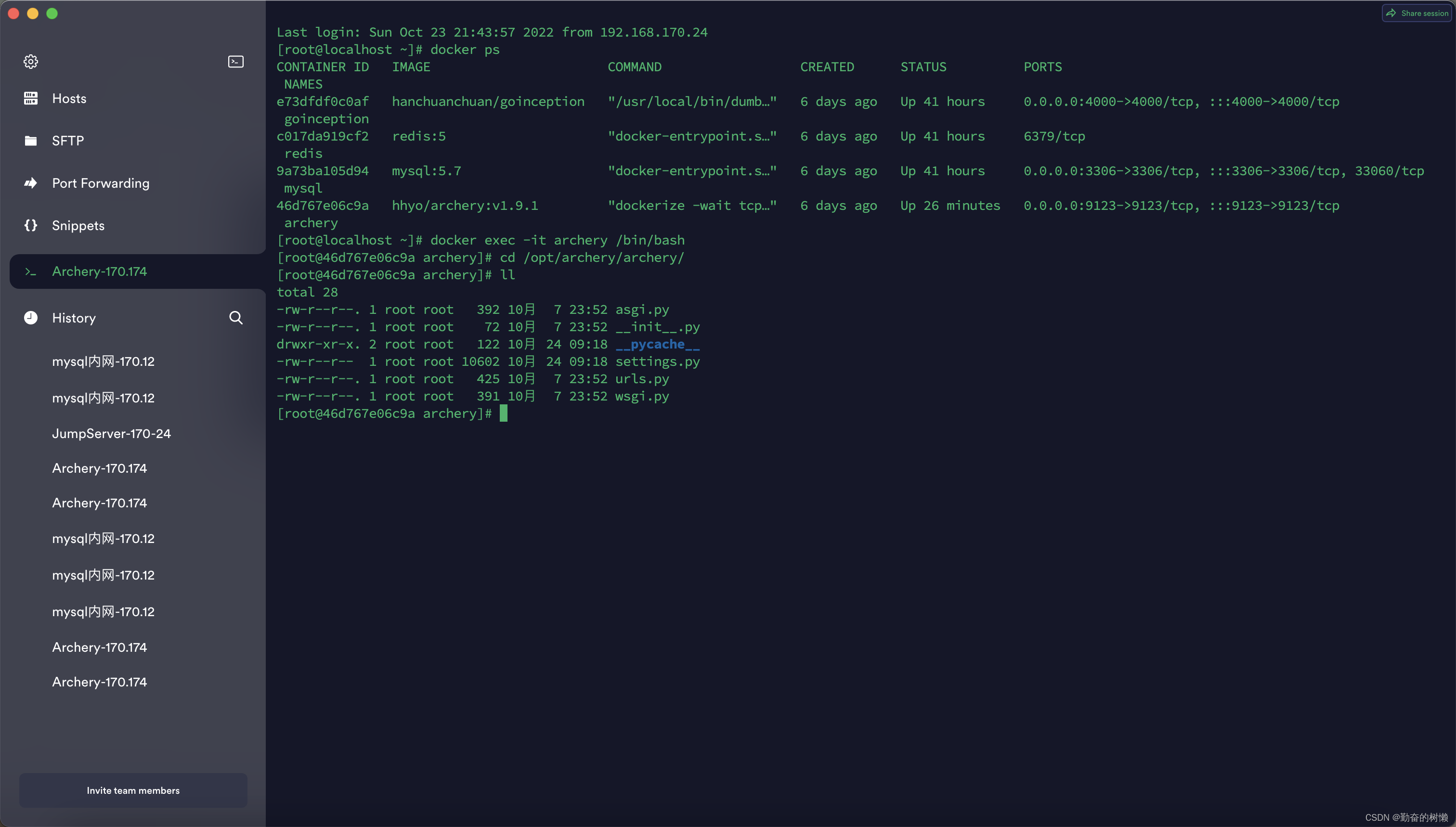Select the Port Forwarding icon
Viewport: 1456px width, 827px height.
(x=31, y=183)
